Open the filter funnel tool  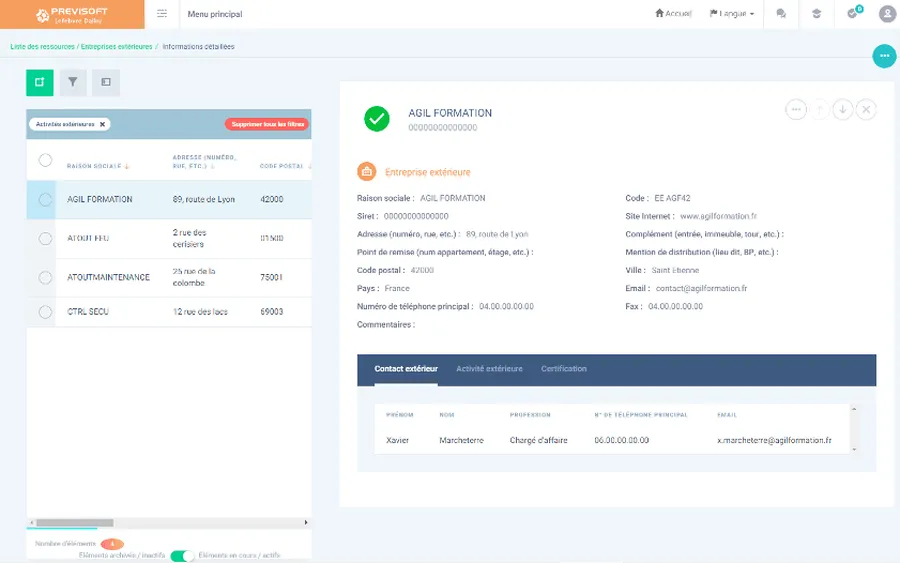pos(73,83)
